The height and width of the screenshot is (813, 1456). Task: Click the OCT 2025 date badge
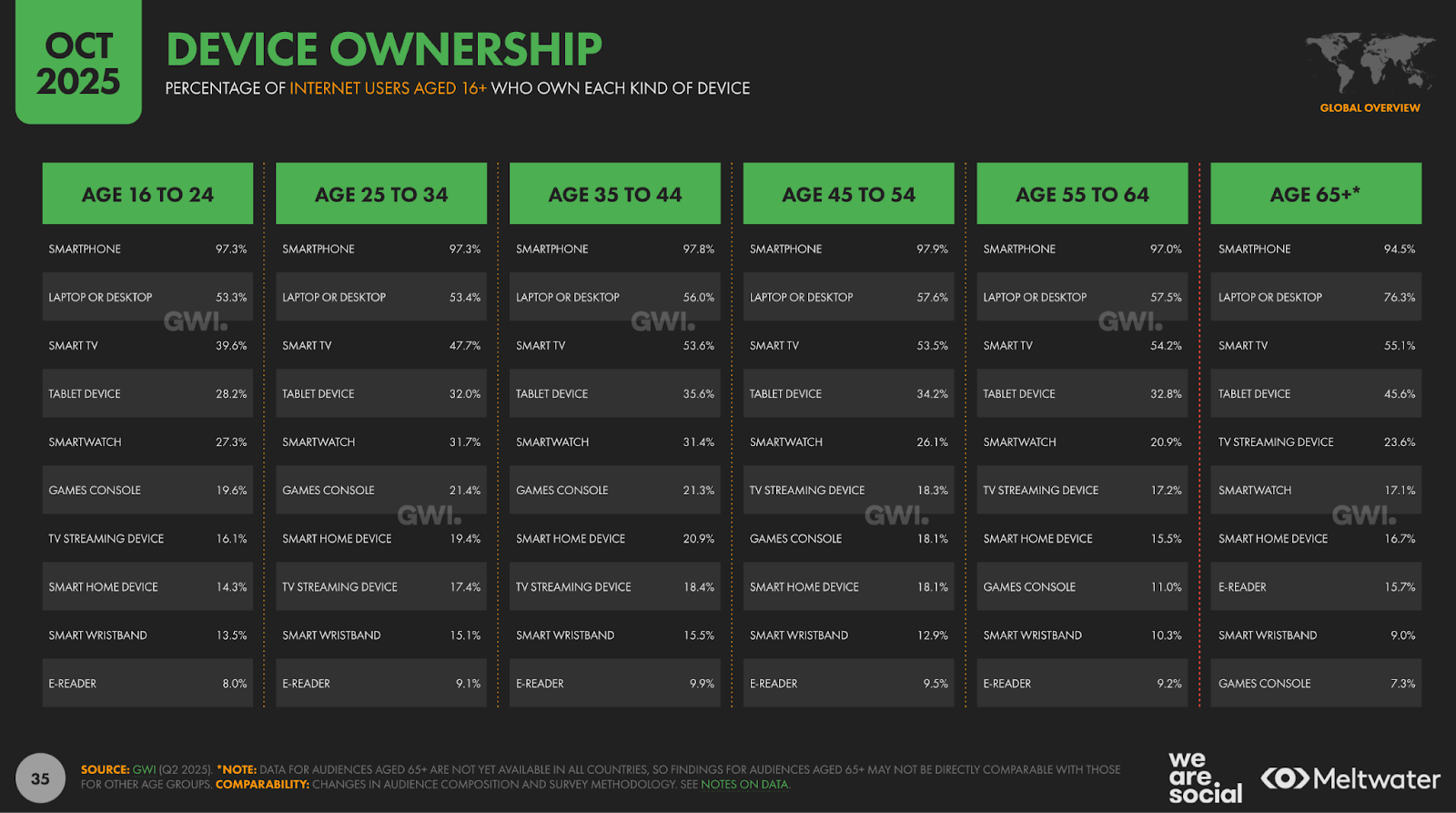pyautogui.click(x=78, y=64)
